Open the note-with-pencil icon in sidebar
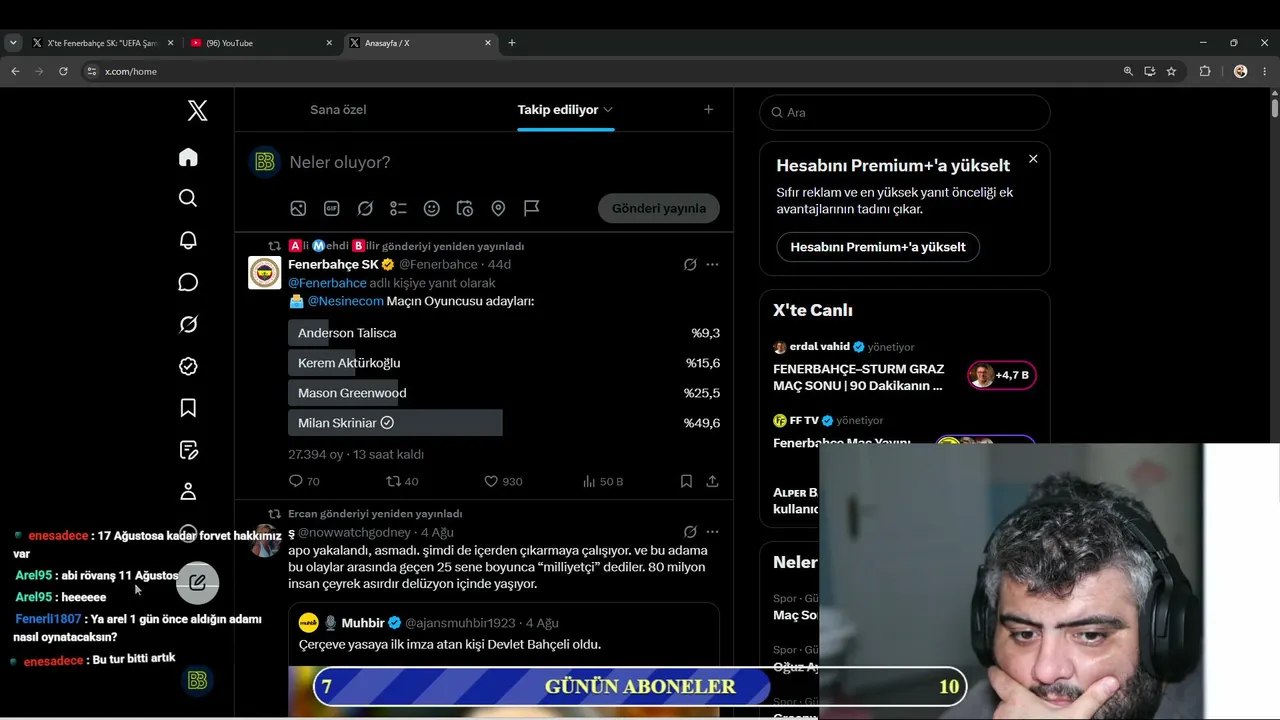This screenshot has width=1280, height=720. pyautogui.click(x=188, y=450)
